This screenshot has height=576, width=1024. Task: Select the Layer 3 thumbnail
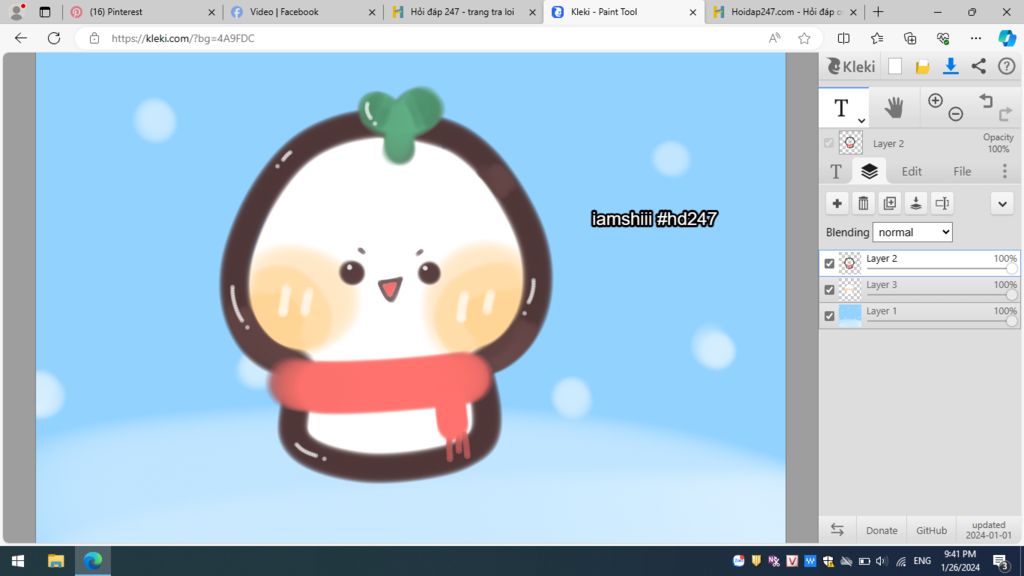pyautogui.click(x=849, y=289)
